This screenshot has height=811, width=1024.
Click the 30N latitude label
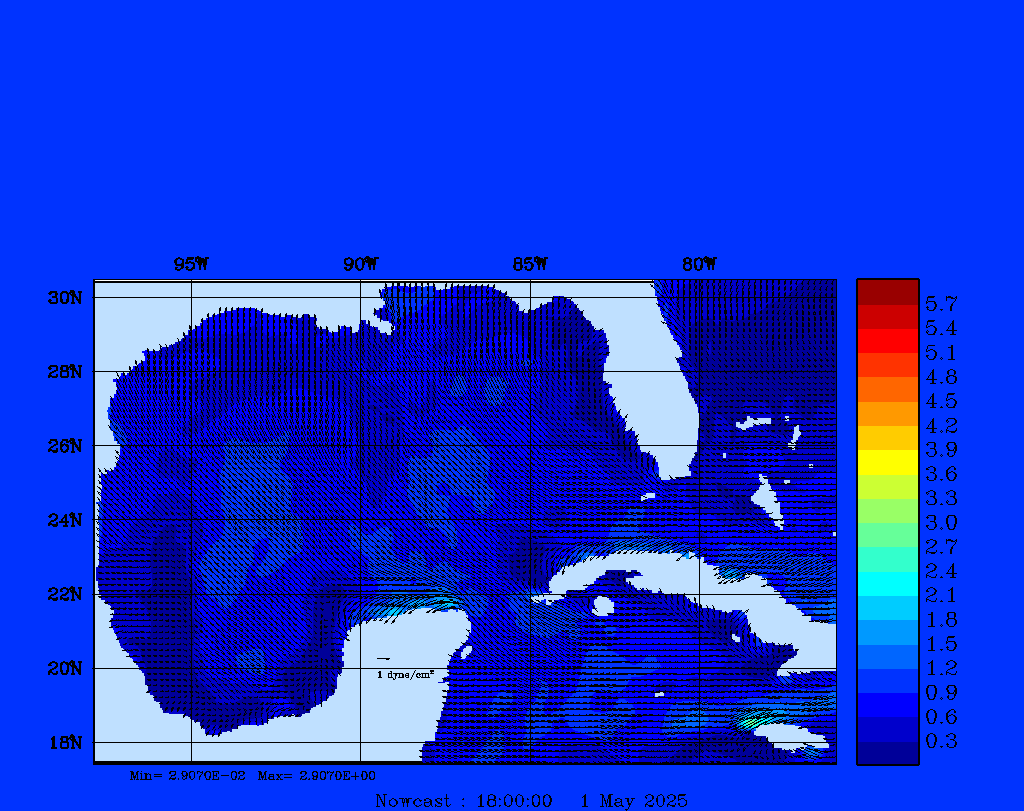point(64,298)
